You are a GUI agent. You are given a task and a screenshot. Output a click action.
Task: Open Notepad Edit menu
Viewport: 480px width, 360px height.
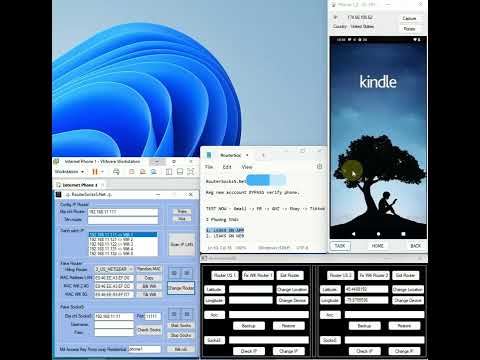(x=227, y=167)
